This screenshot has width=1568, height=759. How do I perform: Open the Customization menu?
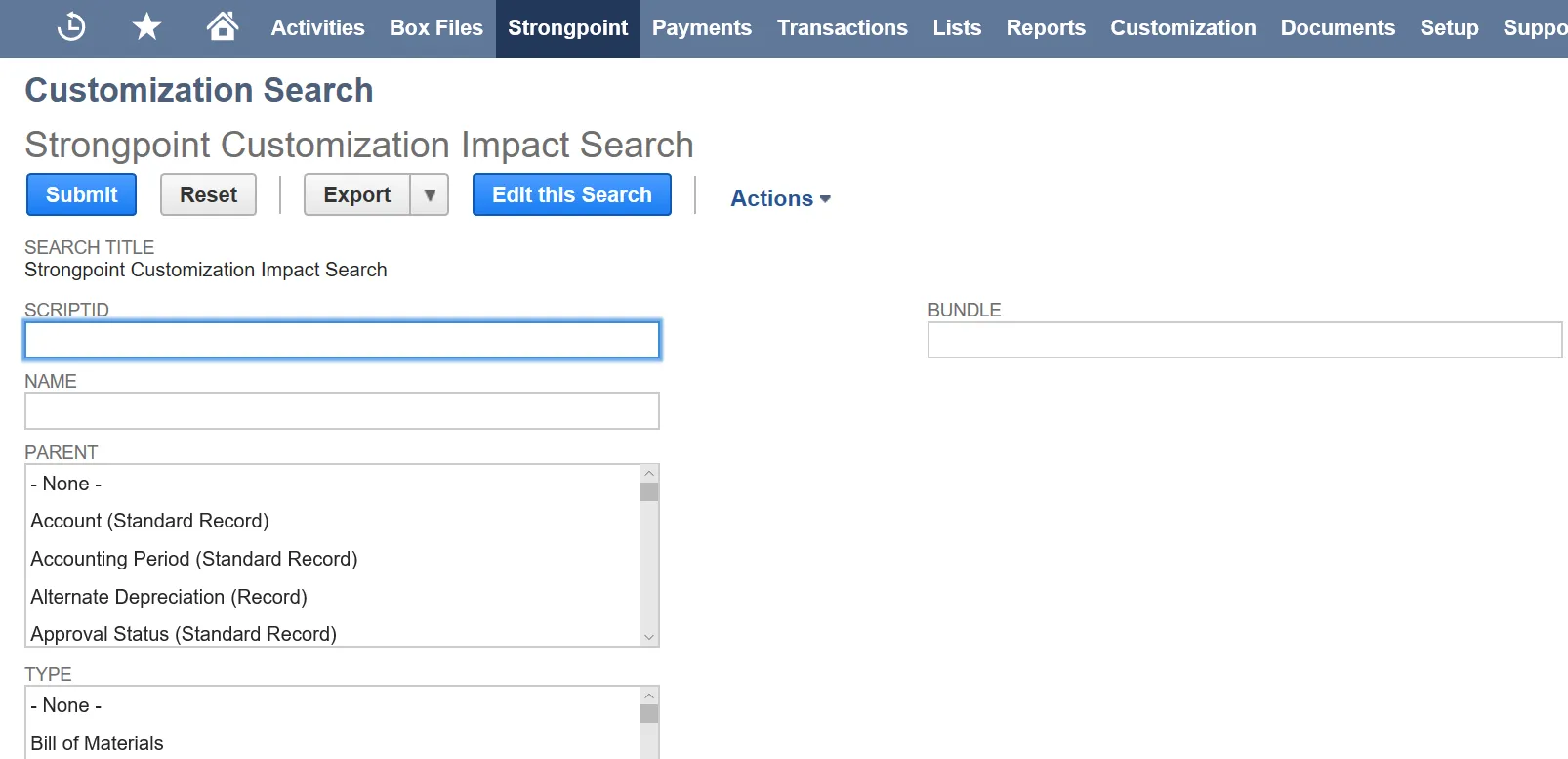click(x=1183, y=28)
